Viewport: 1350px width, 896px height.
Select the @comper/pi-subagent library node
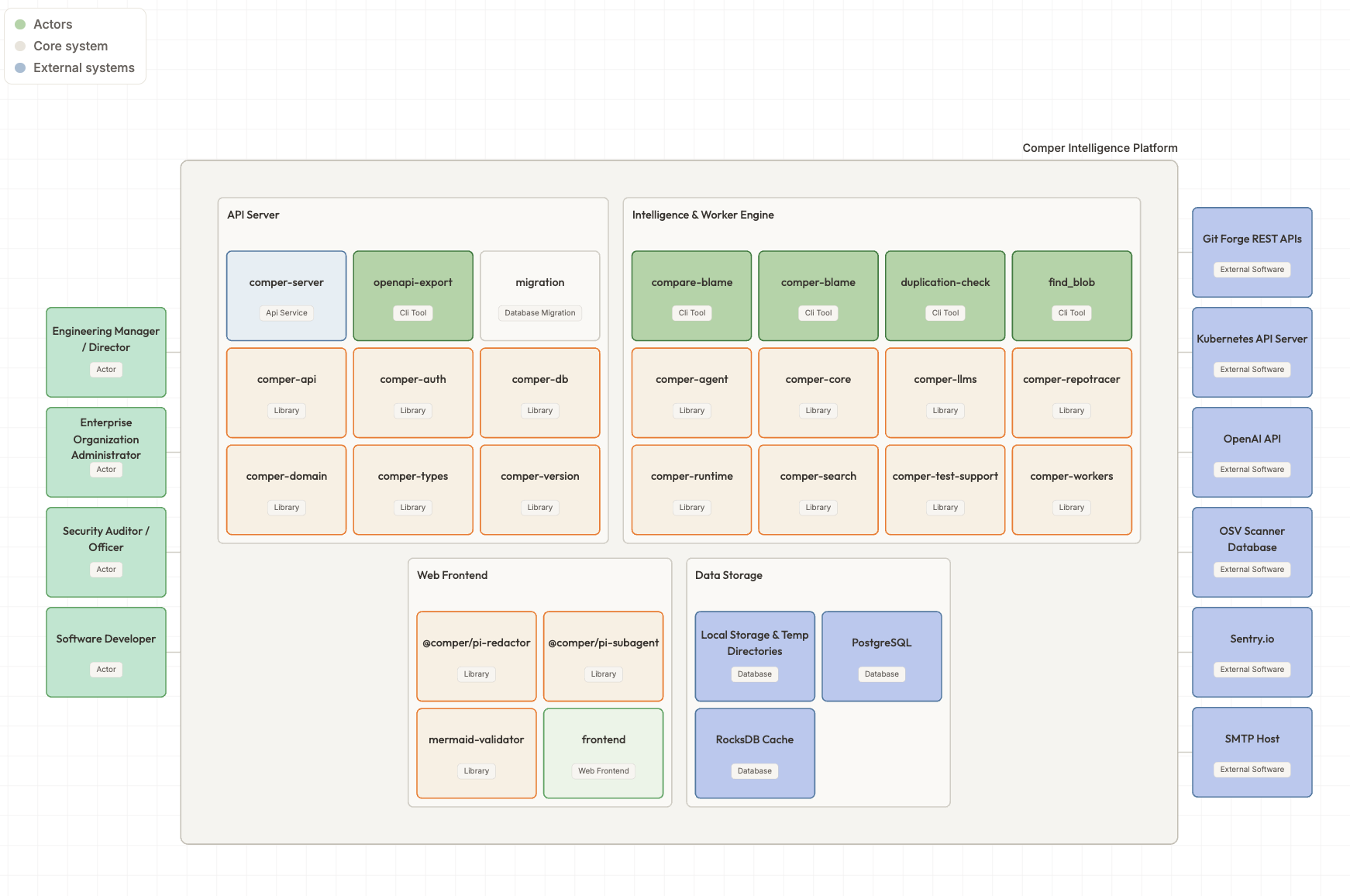coord(604,656)
